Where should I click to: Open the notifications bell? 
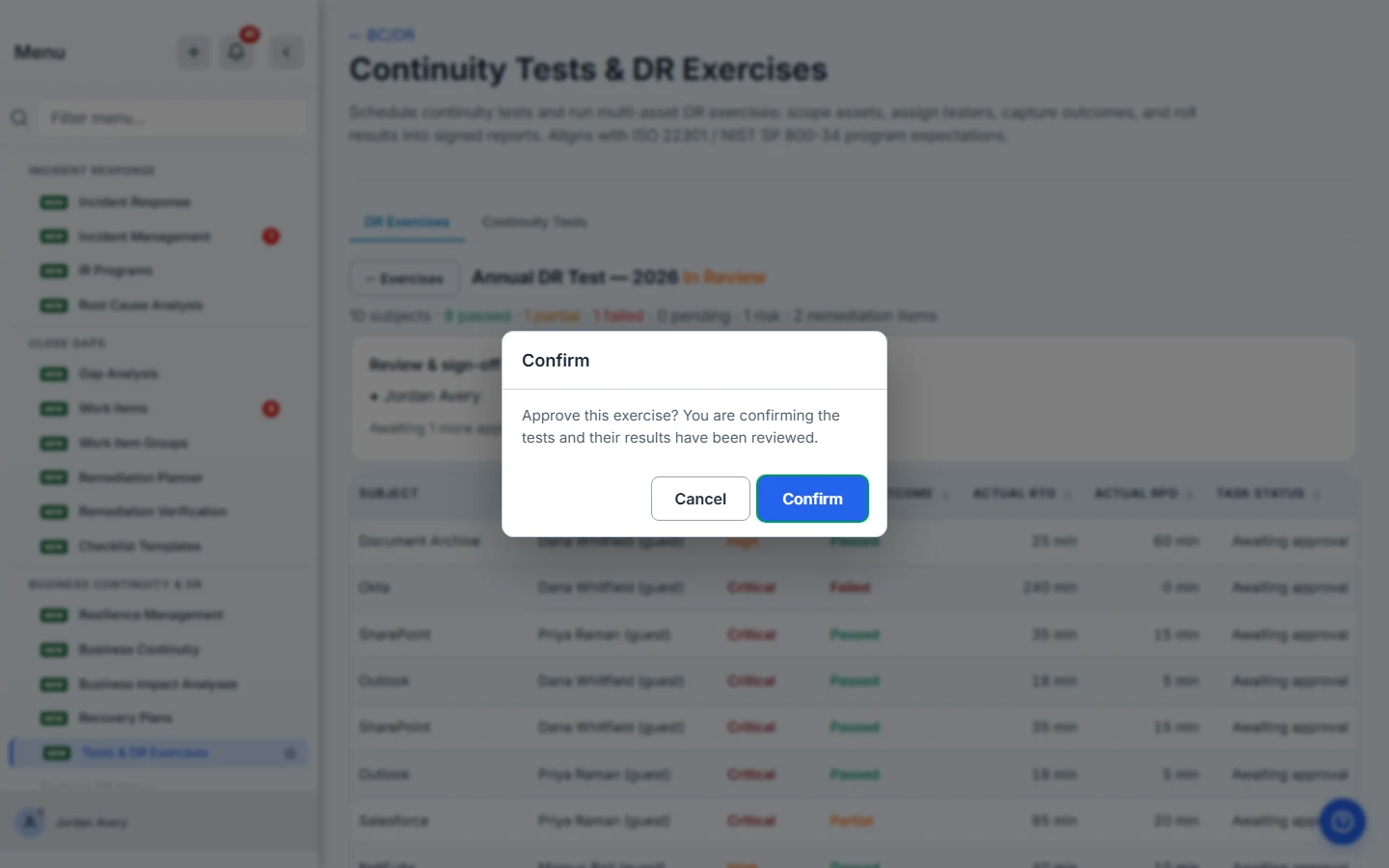coord(236,52)
